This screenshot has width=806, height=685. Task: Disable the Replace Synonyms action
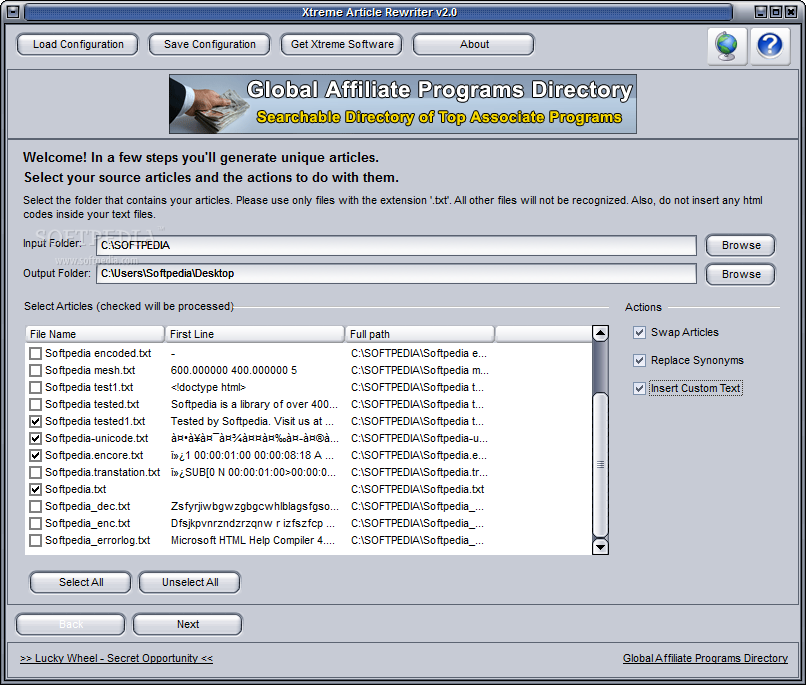[639, 360]
